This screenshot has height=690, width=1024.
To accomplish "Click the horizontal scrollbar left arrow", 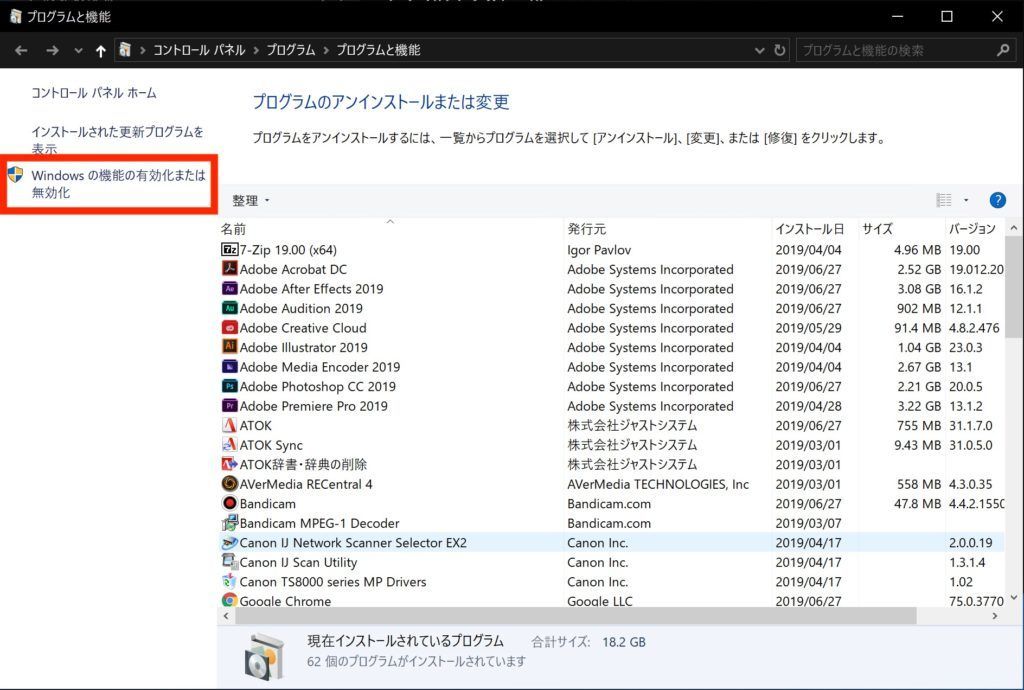I will [226, 616].
